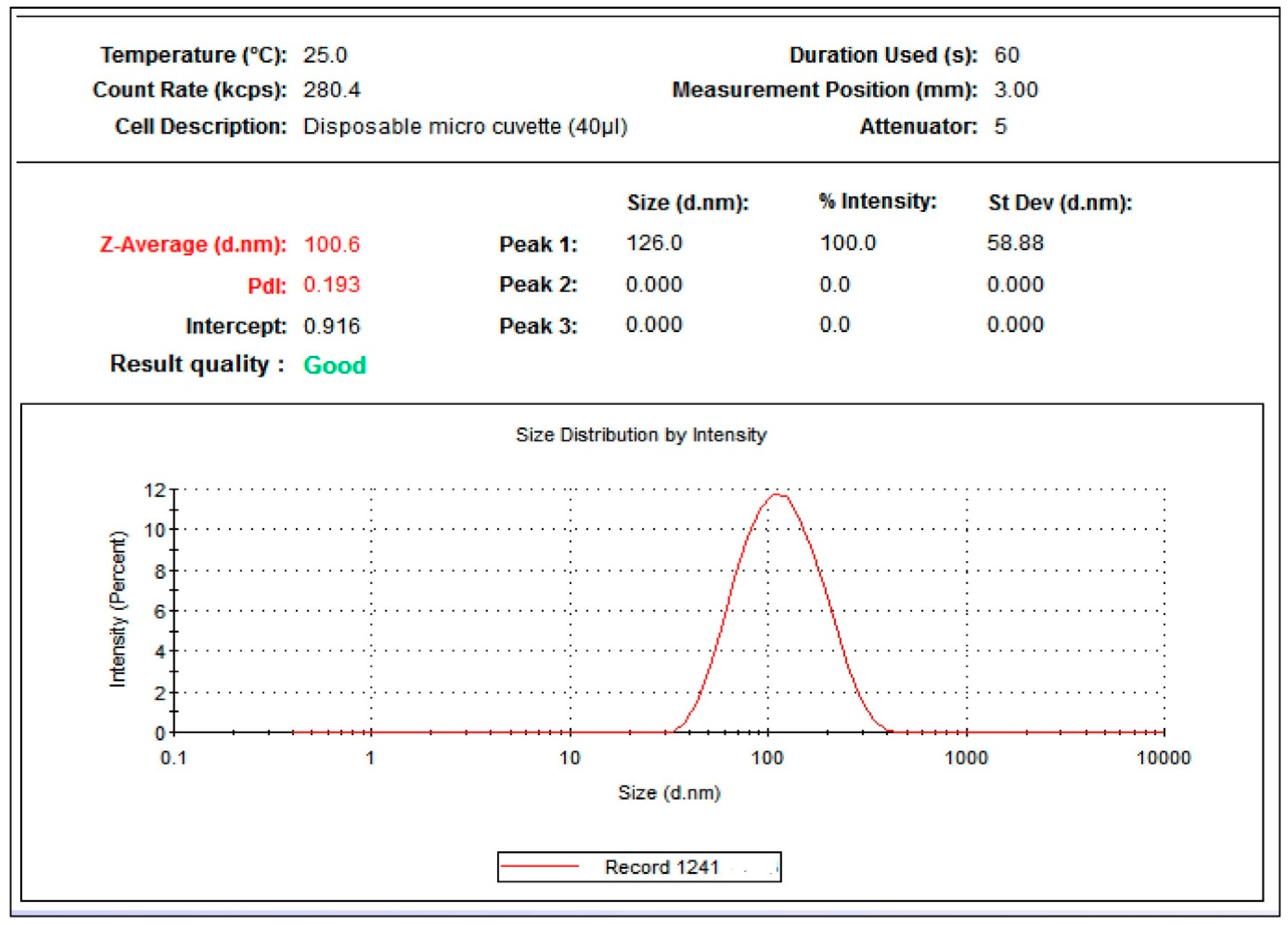Click the Record 1241 legend entry
Image resolution: width=1288 pixels, height=925 pixels.
point(661,867)
